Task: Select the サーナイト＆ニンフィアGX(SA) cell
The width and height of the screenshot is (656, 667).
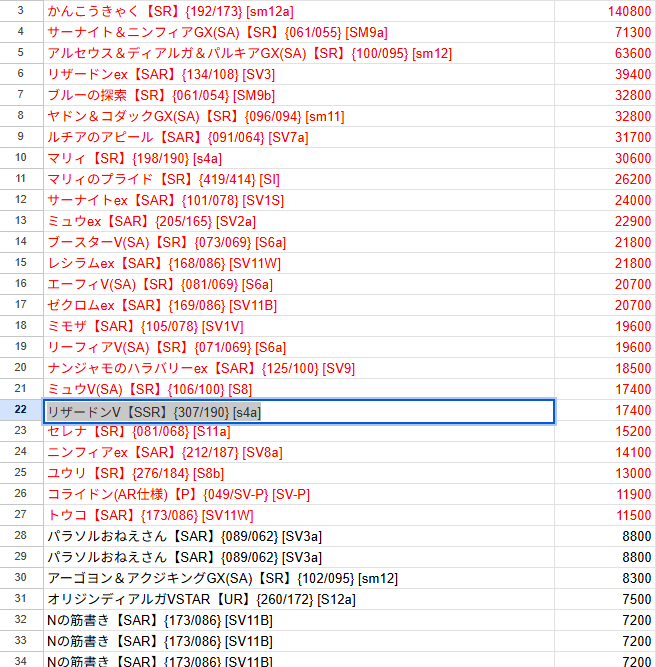Action: pos(299,32)
